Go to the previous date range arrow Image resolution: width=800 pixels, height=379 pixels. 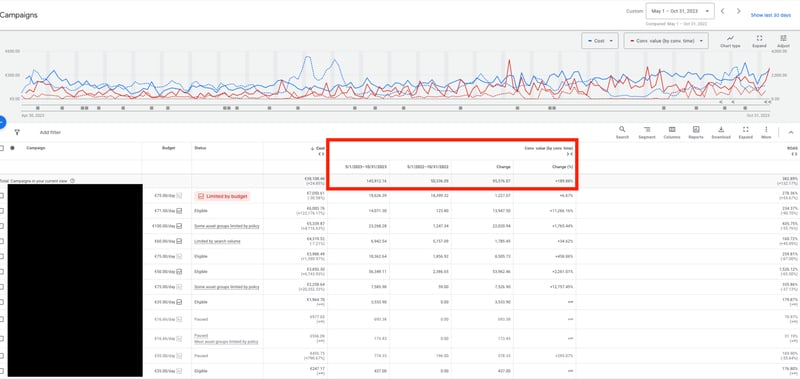pyautogui.click(x=722, y=11)
